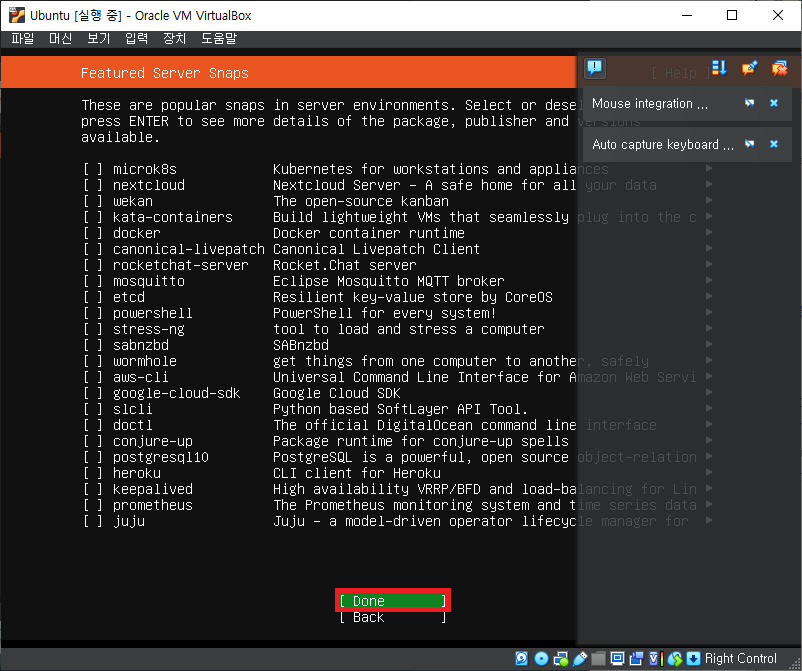
Task: Click 'CLI client for Heroku' description
Action: tap(357, 473)
